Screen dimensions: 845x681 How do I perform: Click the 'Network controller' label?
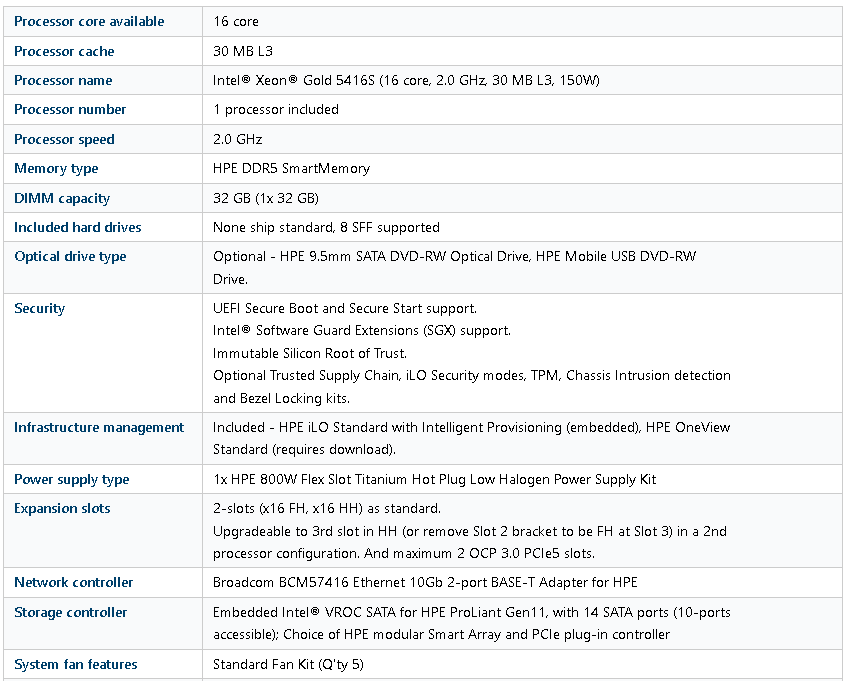(73, 582)
